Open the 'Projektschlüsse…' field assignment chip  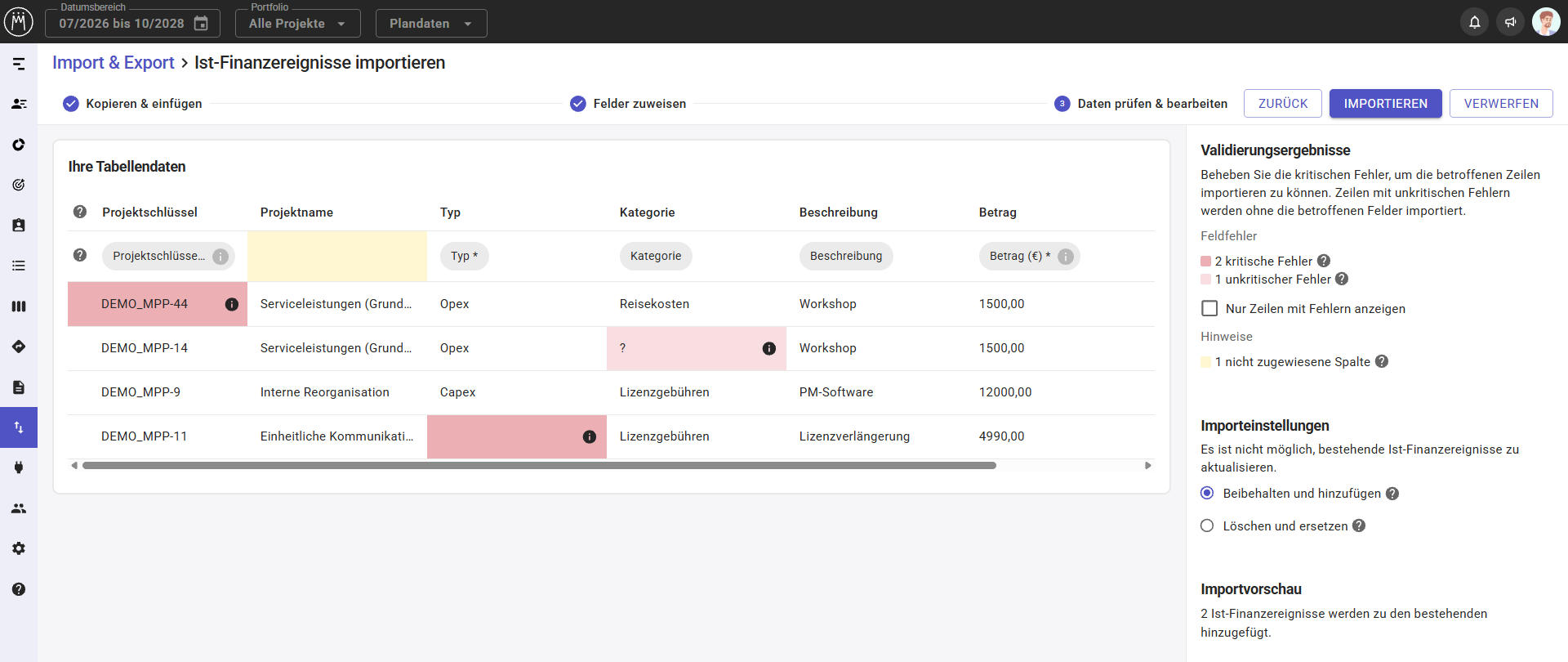click(168, 256)
